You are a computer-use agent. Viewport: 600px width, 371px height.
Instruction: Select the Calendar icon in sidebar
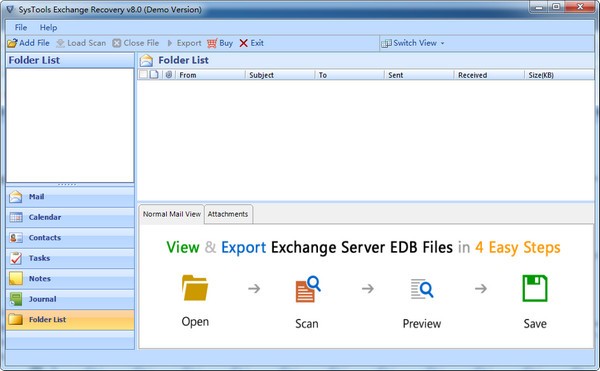16,217
